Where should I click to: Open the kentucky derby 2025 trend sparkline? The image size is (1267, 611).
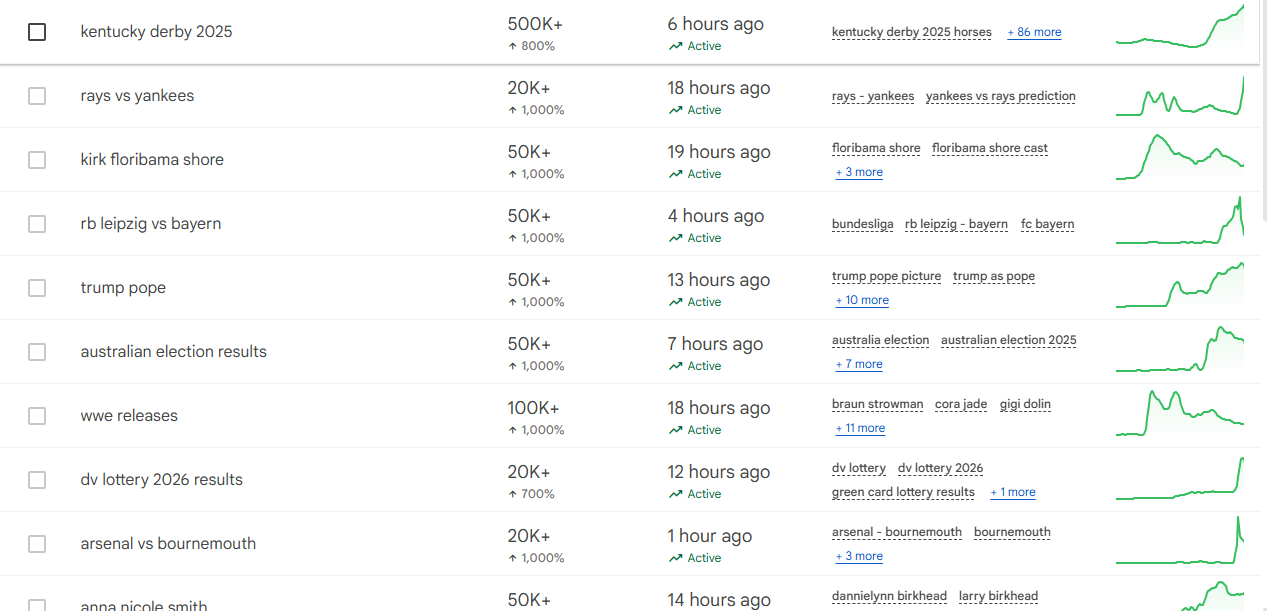pos(1180,27)
